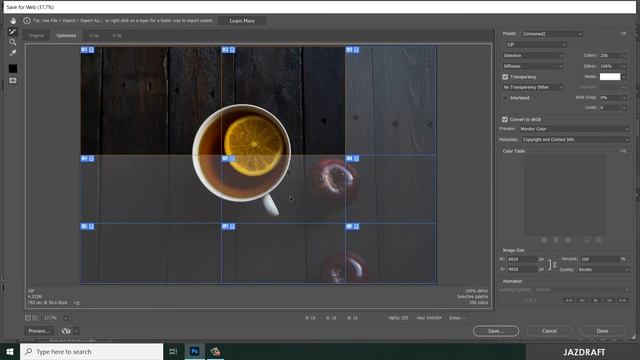Viewport: 640px width, 360px height.
Task: Enable the Interlaced checkbox
Action: 505,98
